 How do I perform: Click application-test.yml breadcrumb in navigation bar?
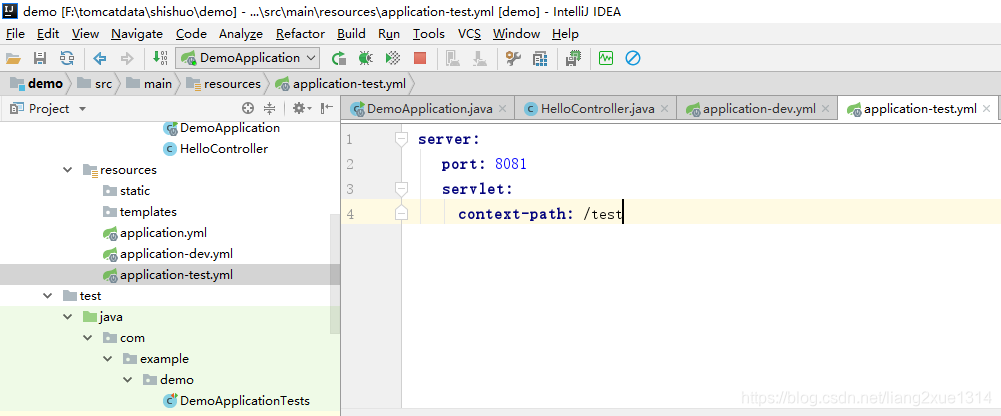point(340,84)
